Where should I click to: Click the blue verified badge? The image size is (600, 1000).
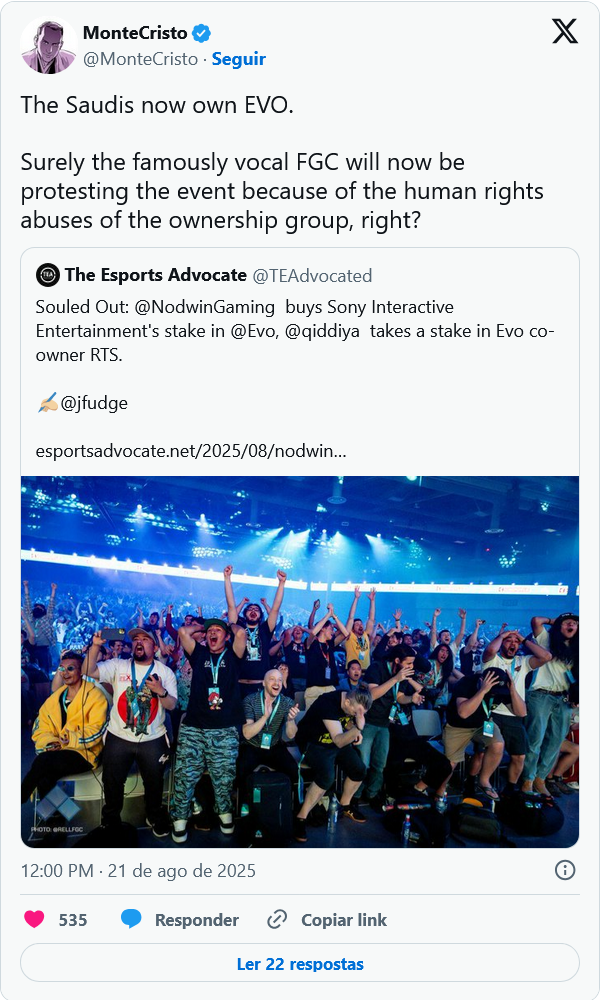pyautogui.click(x=203, y=33)
